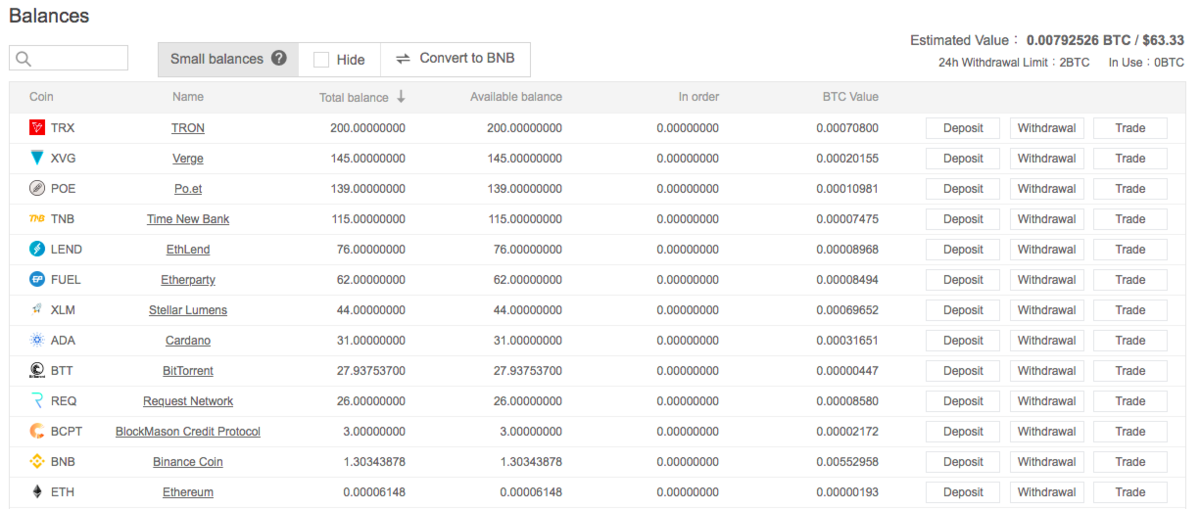Screen dimensions: 1200x509
Task: Click the search magnifier icon
Action: (x=24, y=59)
